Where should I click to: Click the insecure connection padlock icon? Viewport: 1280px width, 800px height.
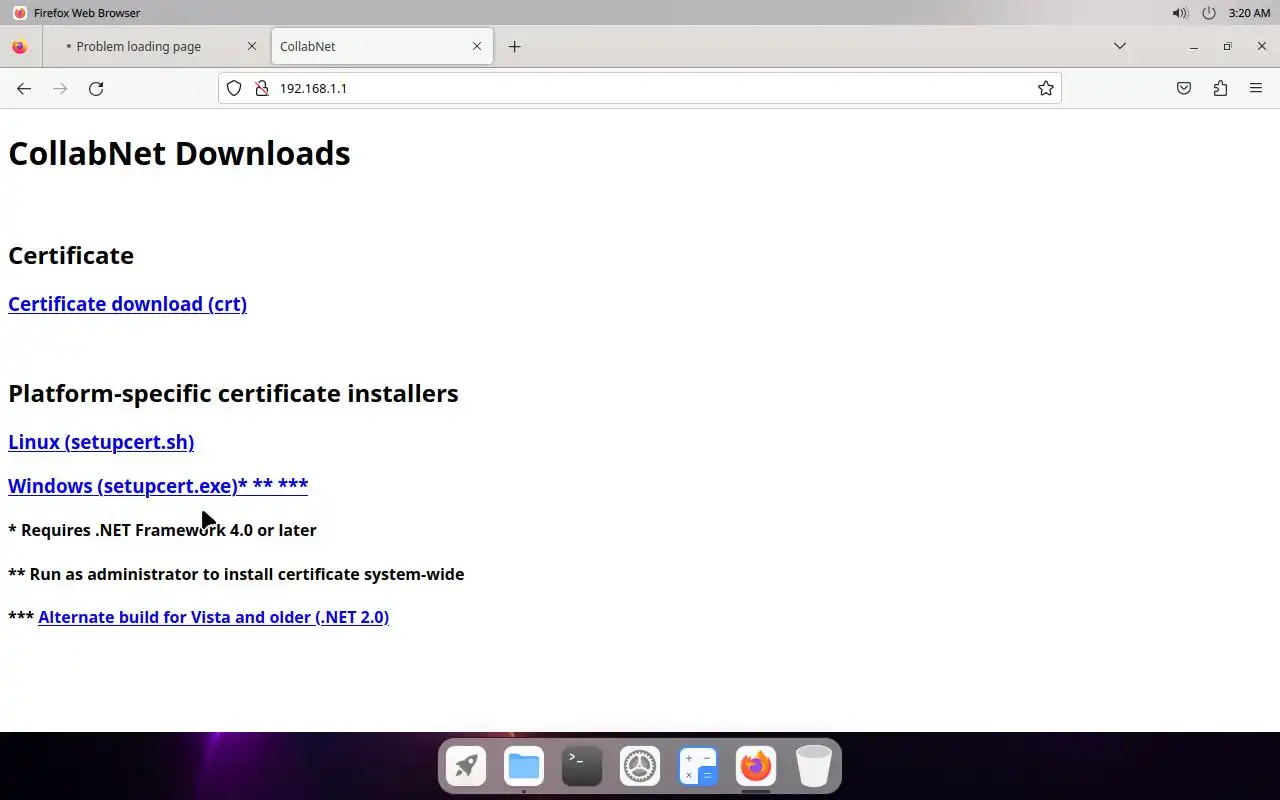tap(262, 88)
